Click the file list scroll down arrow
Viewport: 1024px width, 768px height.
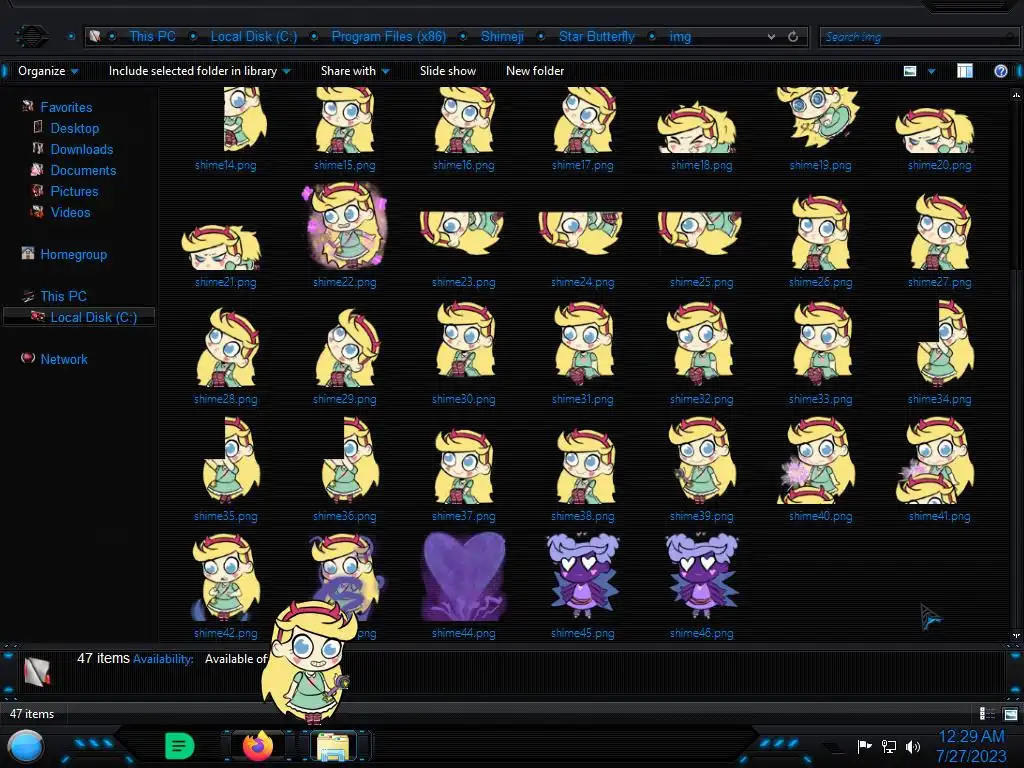pyautogui.click(x=1016, y=635)
